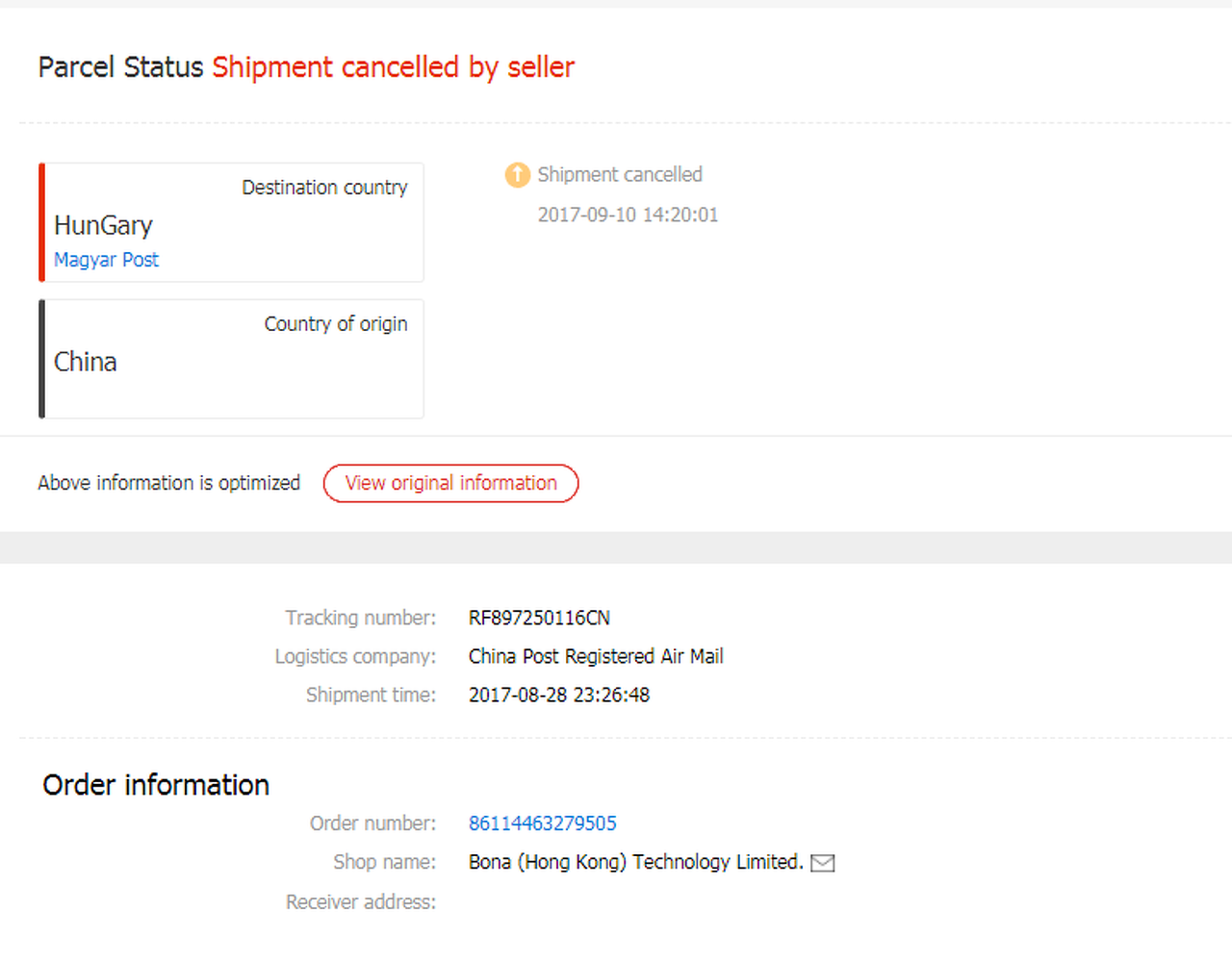Click the Destination country label
1232x962 pixels.
click(x=324, y=188)
